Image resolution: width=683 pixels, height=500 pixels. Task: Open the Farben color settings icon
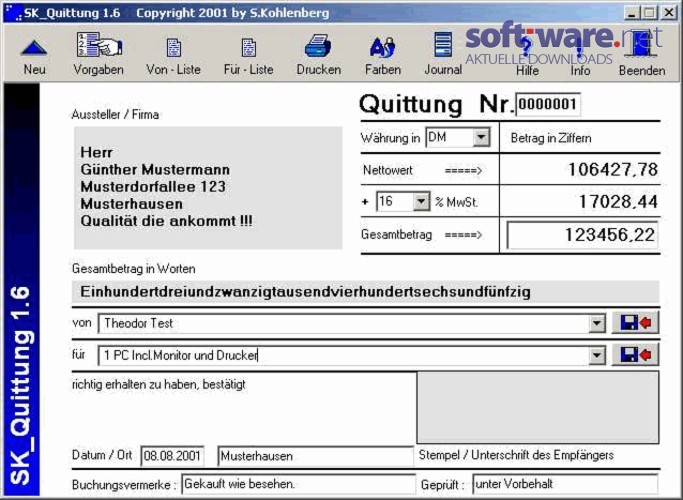pyautogui.click(x=382, y=47)
